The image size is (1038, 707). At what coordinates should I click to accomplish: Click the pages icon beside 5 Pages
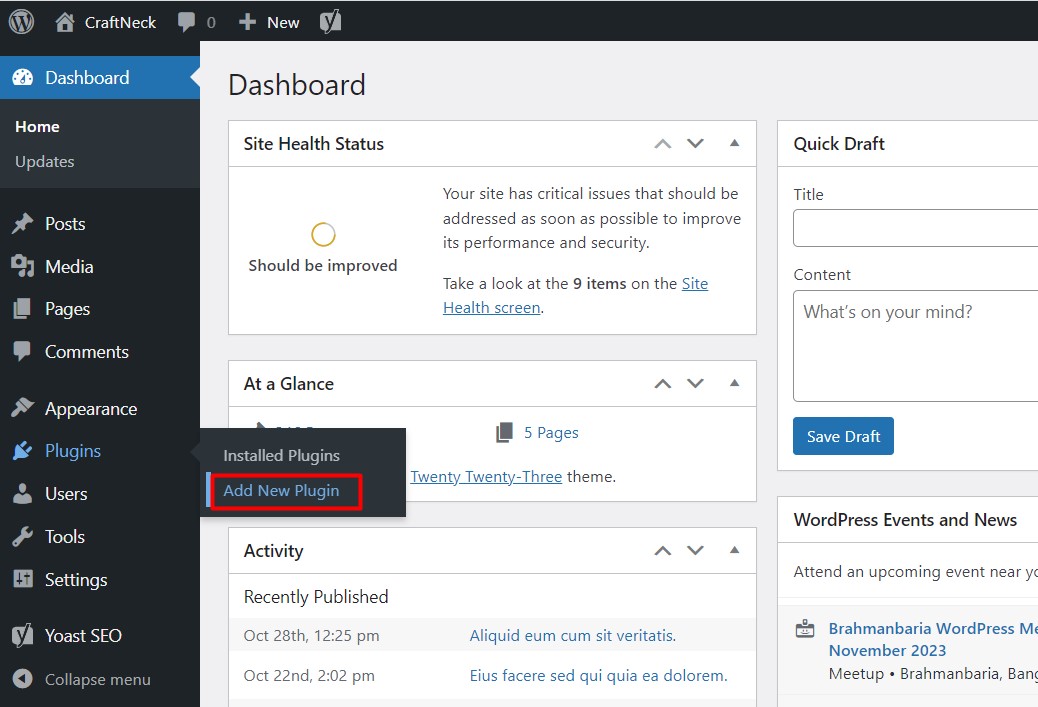coord(504,432)
